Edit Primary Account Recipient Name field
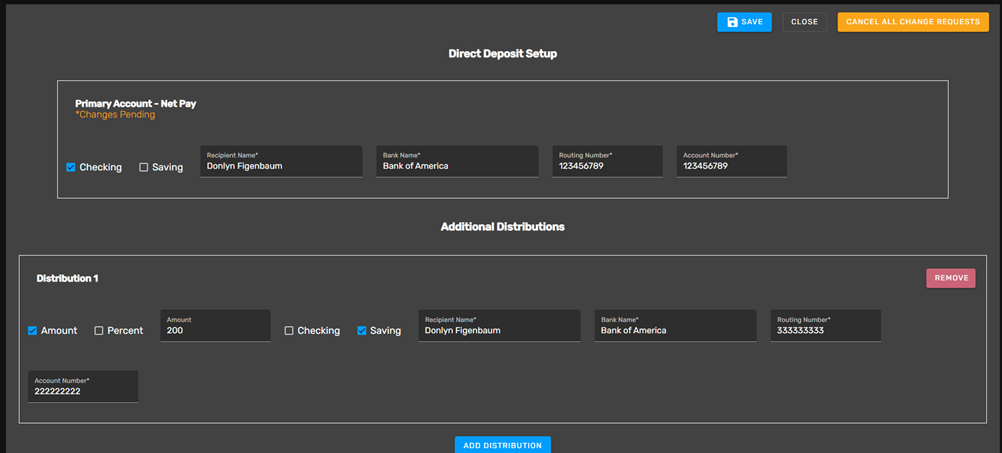Image resolution: width=1002 pixels, height=453 pixels. tap(281, 162)
